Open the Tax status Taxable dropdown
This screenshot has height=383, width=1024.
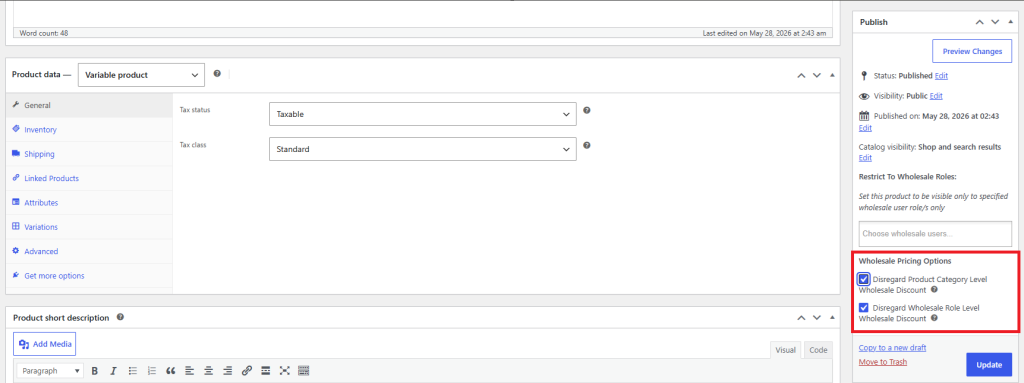click(x=423, y=114)
